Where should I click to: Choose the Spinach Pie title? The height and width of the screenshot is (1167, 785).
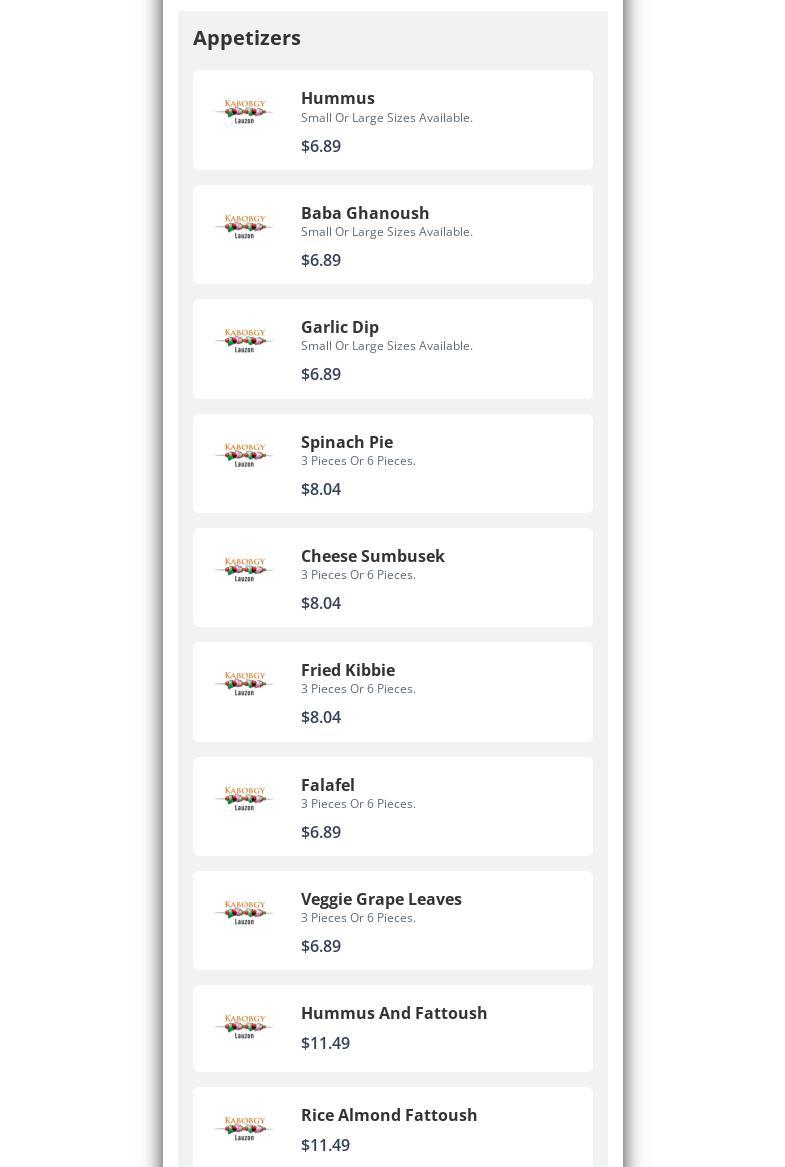pyautogui.click(x=347, y=442)
